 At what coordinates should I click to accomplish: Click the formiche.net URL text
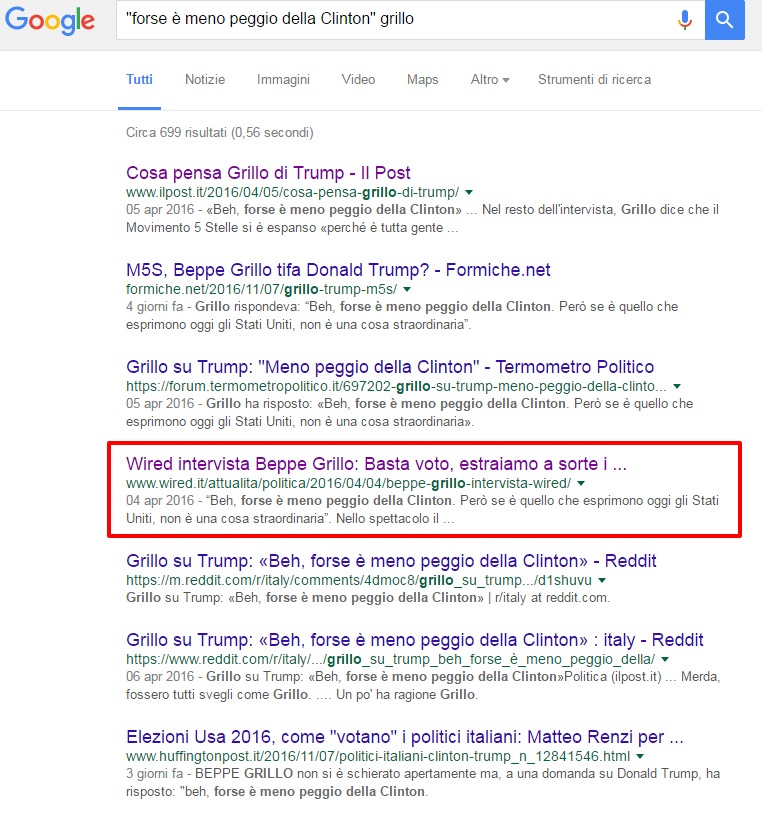coord(261,290)
